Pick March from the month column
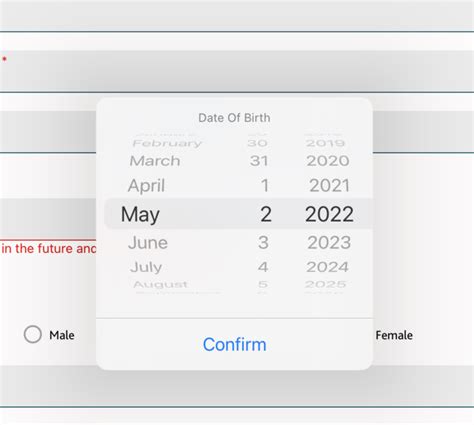The image size is (474, 425). 155,161
